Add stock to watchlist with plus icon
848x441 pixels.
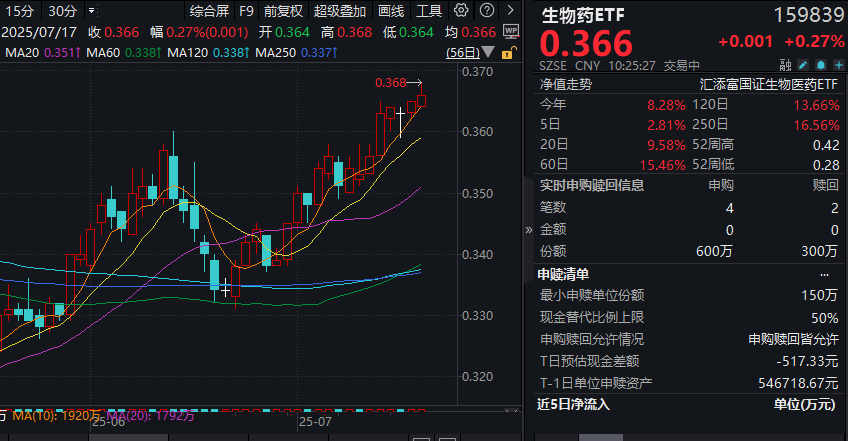pyautogui.click(x=839, y=65)
